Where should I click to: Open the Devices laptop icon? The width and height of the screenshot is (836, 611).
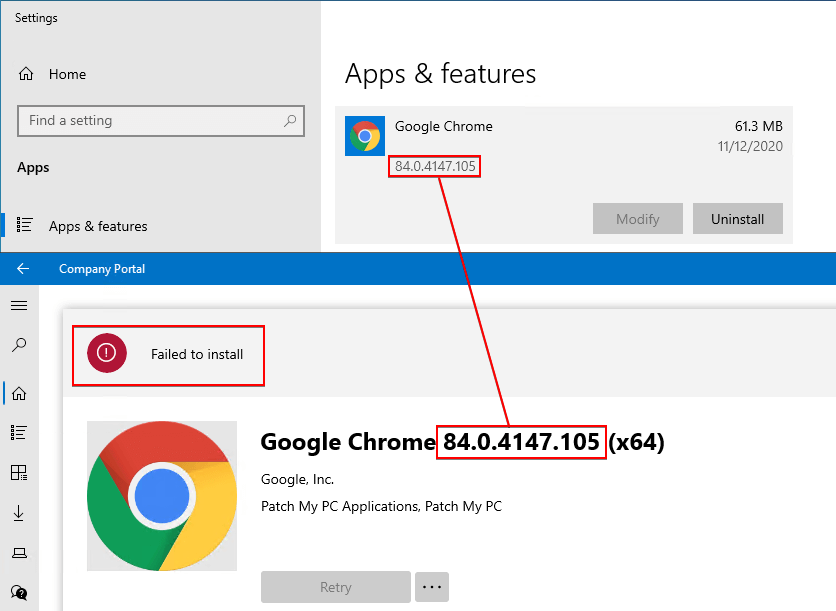19,552
